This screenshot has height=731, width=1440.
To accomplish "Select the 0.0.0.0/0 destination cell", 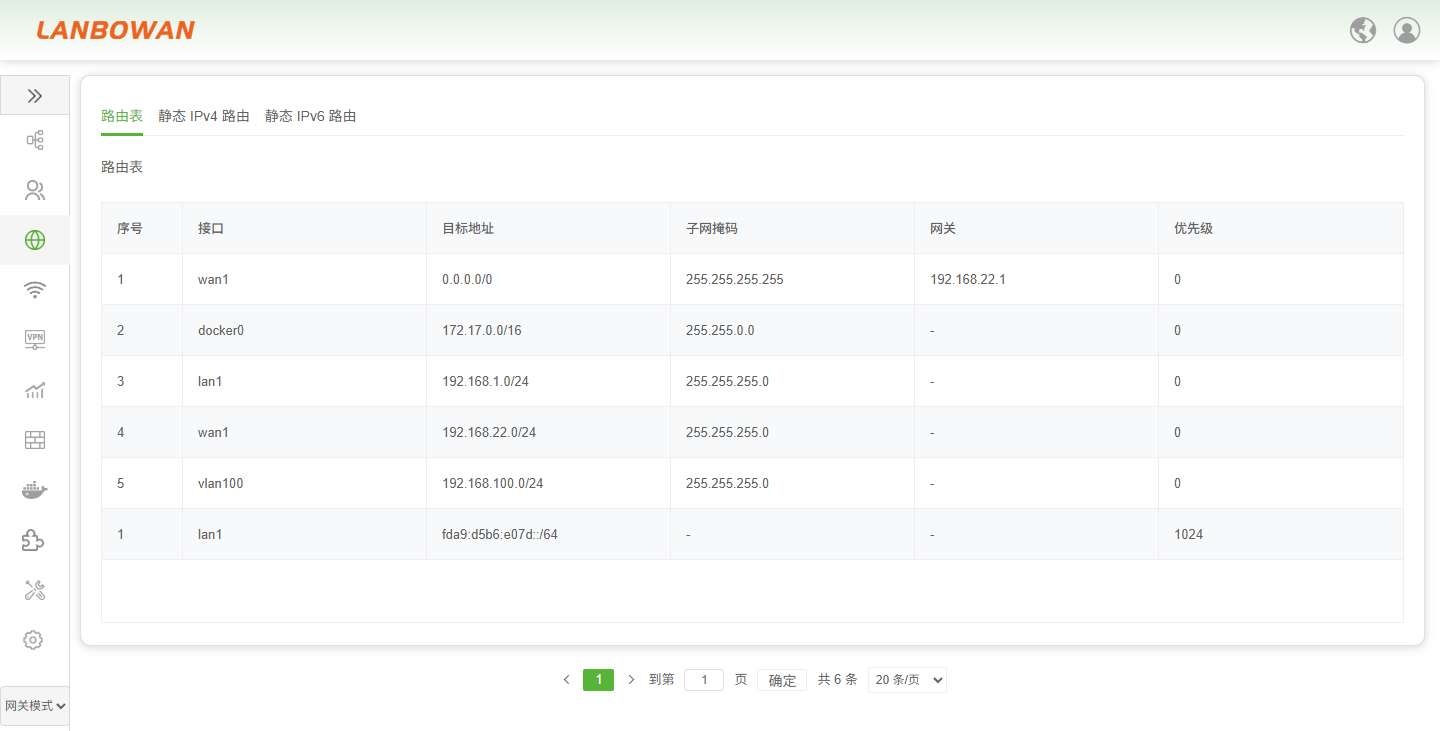I will pyautogui.click(x=548, y=279).
